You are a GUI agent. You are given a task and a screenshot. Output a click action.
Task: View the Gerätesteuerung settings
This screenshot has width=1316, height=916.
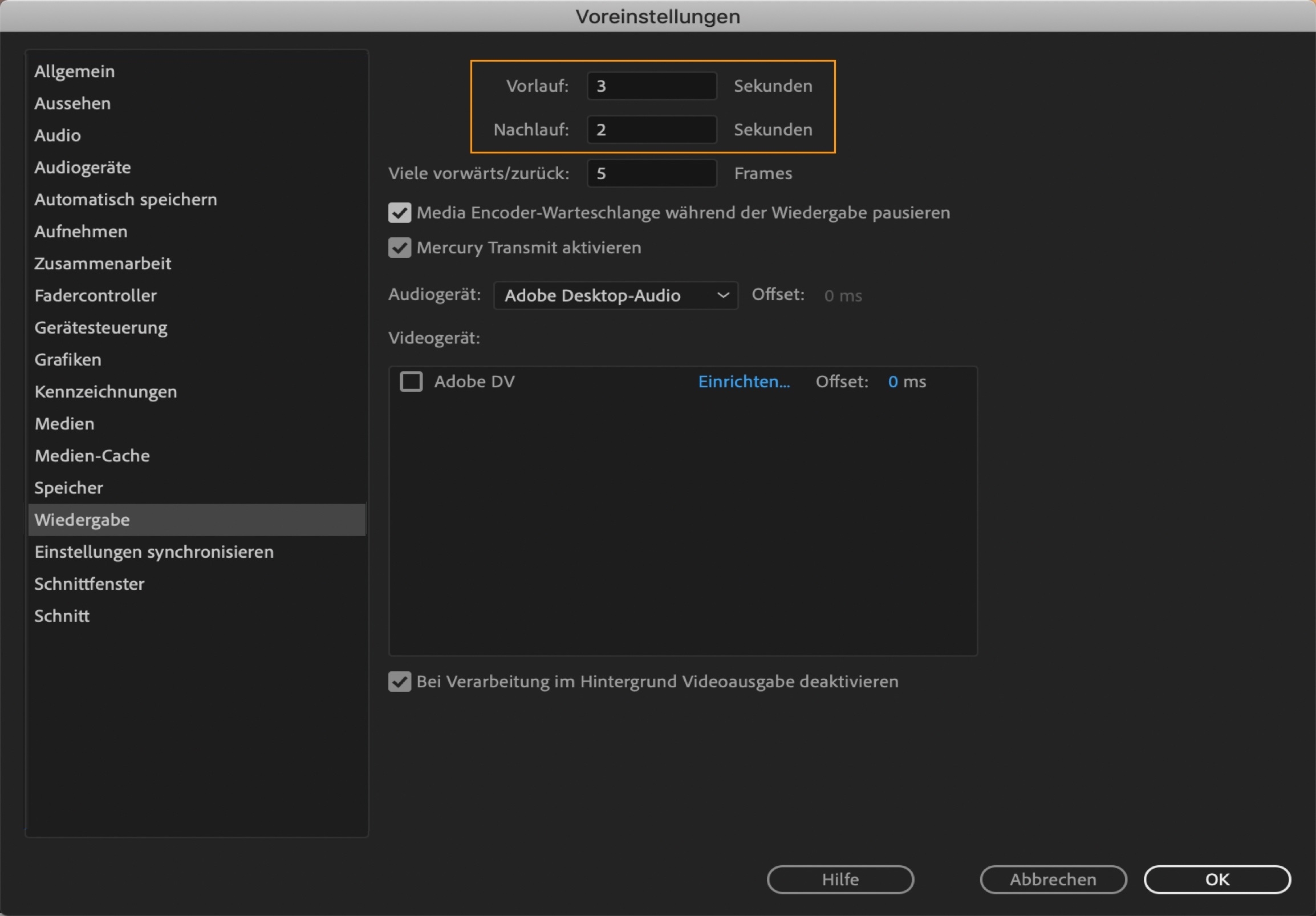(100, 327)
